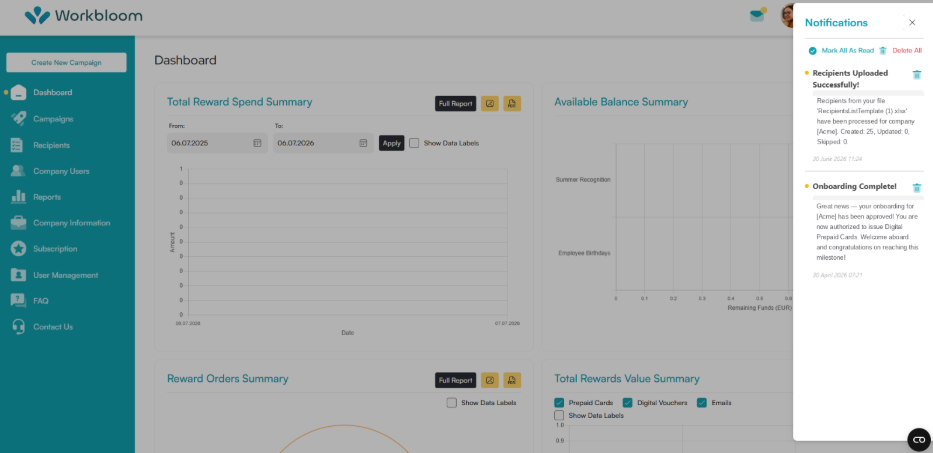The width and height of the screenshot is (933, 453).
Task: Enable Show Data Labels for Total Rewards Value
Action: point(559,415)
